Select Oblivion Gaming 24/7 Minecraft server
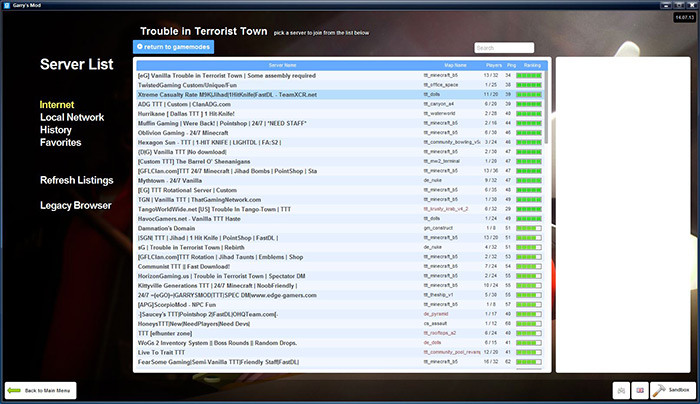Viewport: 700px width, 404px height. point(340,133)
